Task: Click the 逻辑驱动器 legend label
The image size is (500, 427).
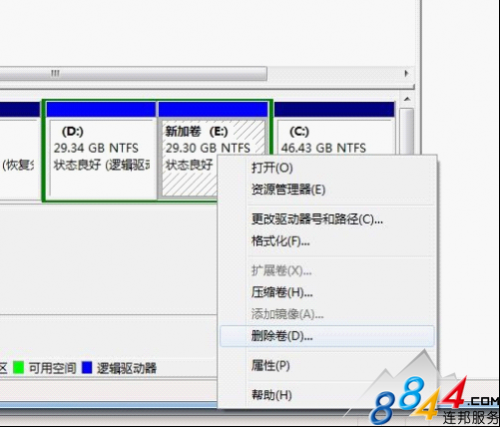Action: pyautogui.click(x=127, y=368)
